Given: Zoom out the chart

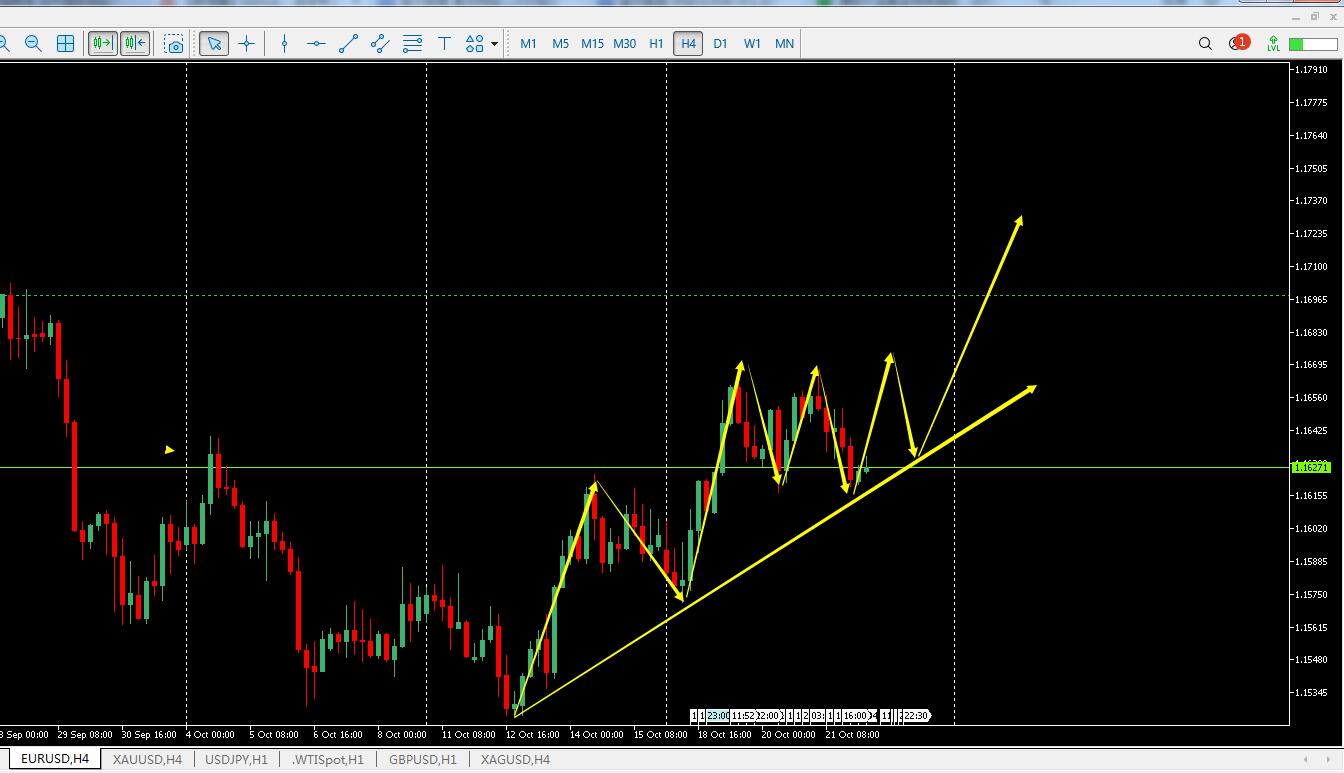Looking at the screenshot, I should click(x=33, y=43).
